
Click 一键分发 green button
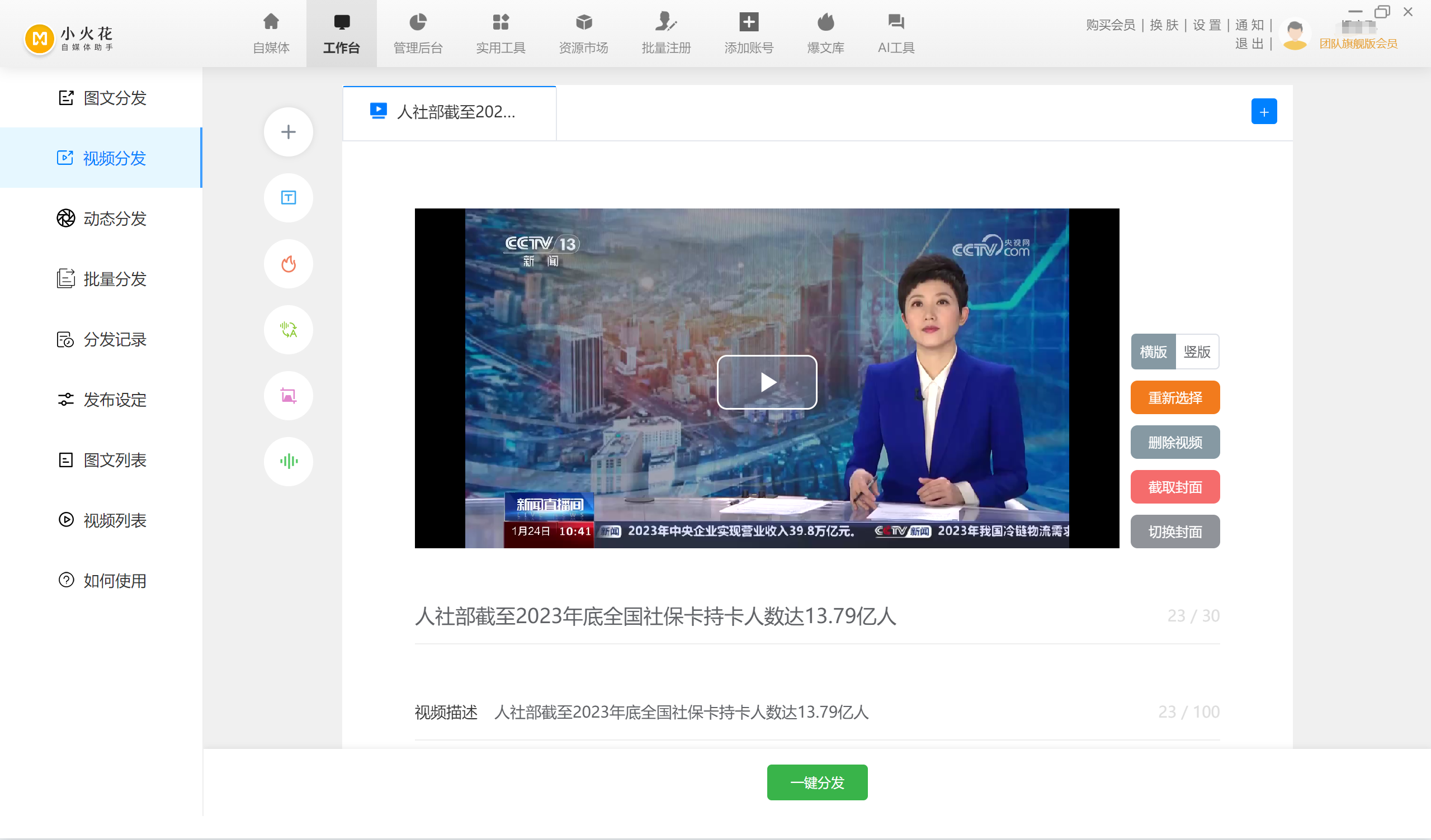point(816,782)
